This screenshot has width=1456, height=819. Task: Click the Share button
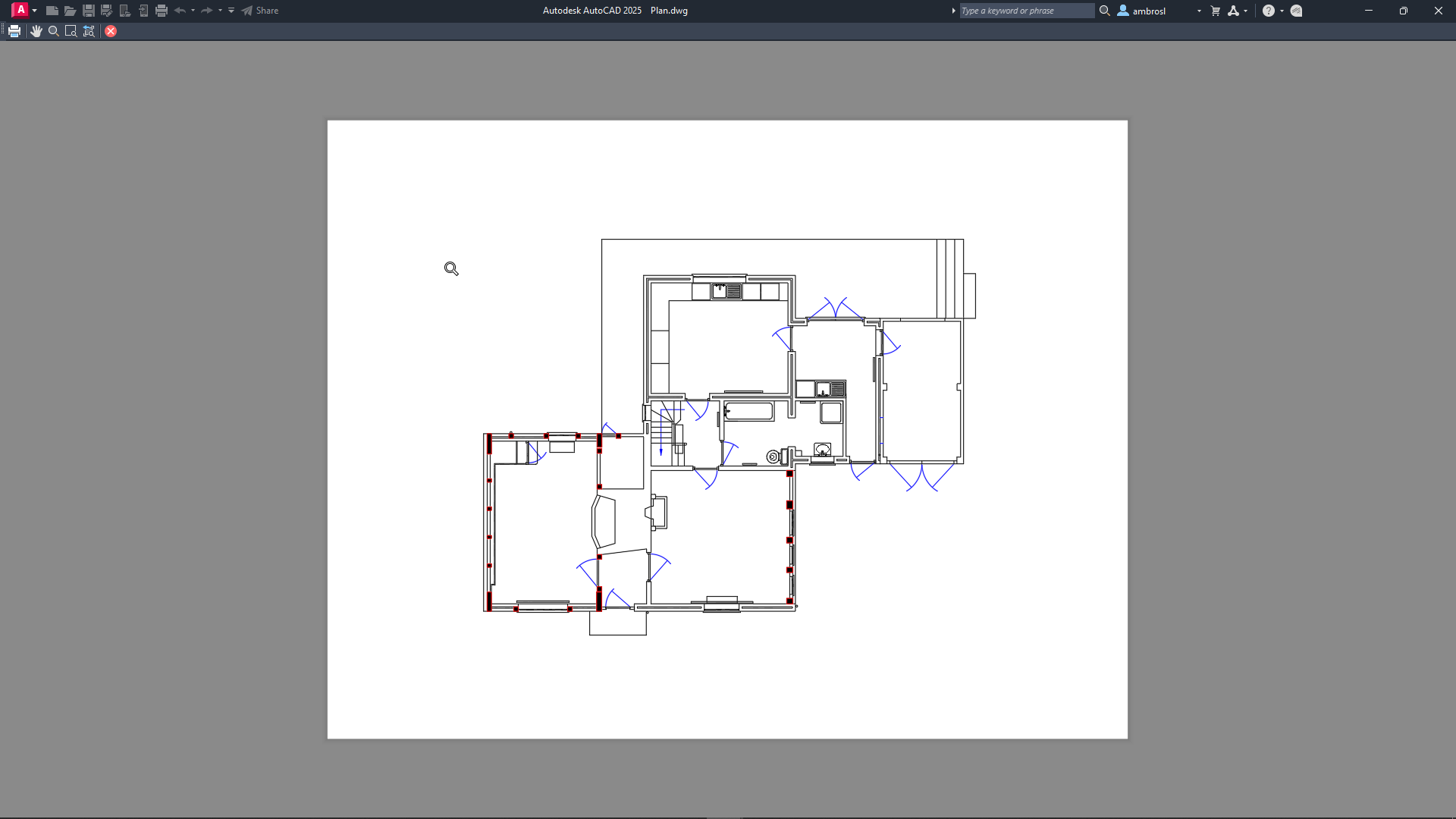click(260, 11)
